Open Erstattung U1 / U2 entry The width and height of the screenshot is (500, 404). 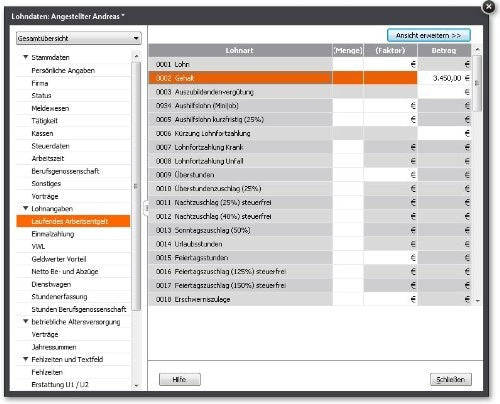point(73,385)
